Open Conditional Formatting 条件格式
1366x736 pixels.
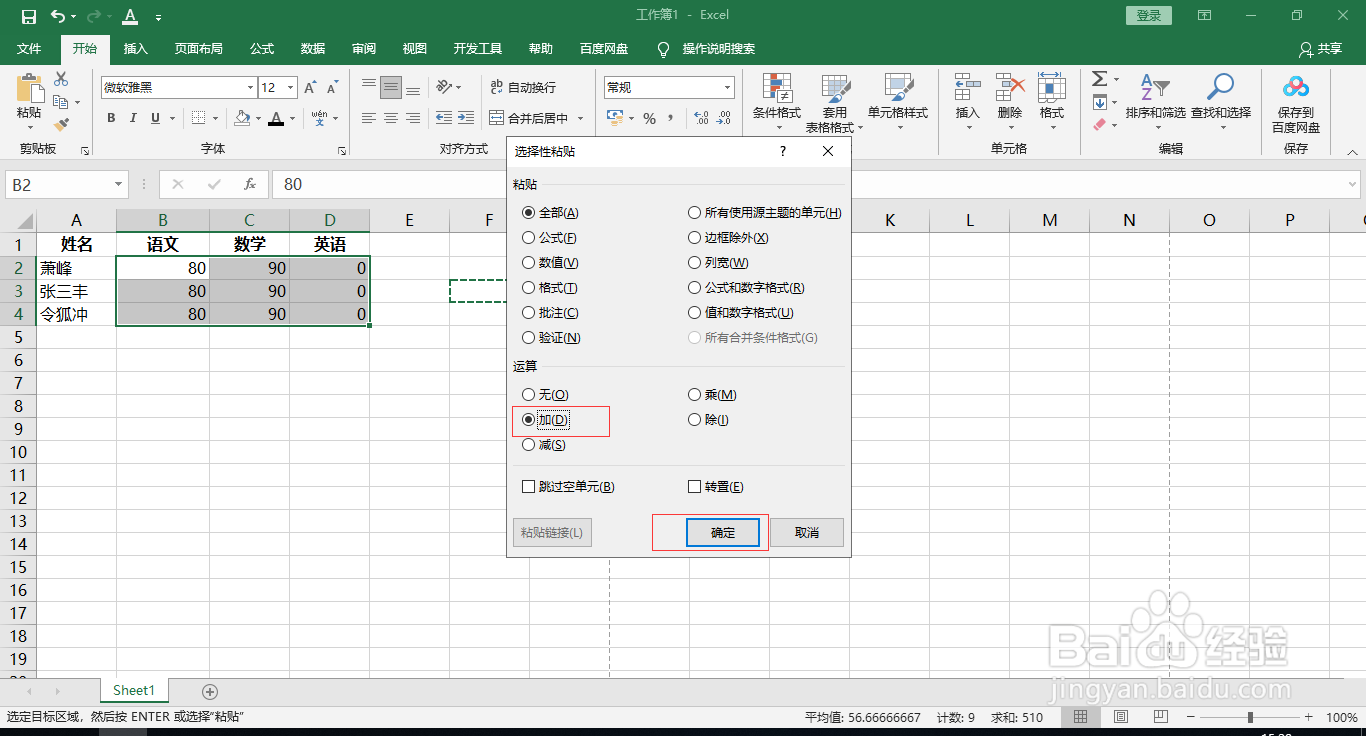pos(777,102)
